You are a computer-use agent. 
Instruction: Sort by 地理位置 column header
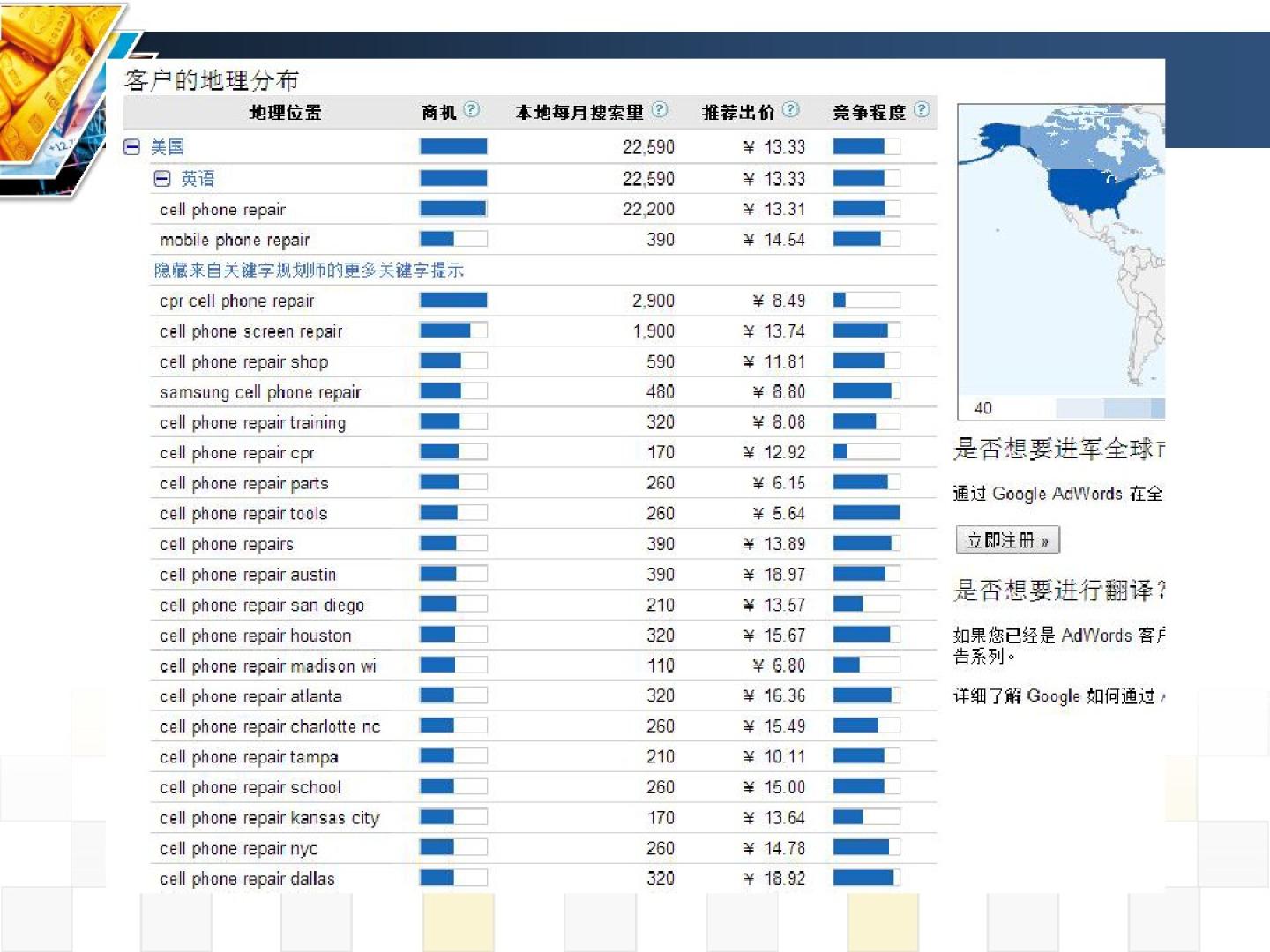click(285, 113)
